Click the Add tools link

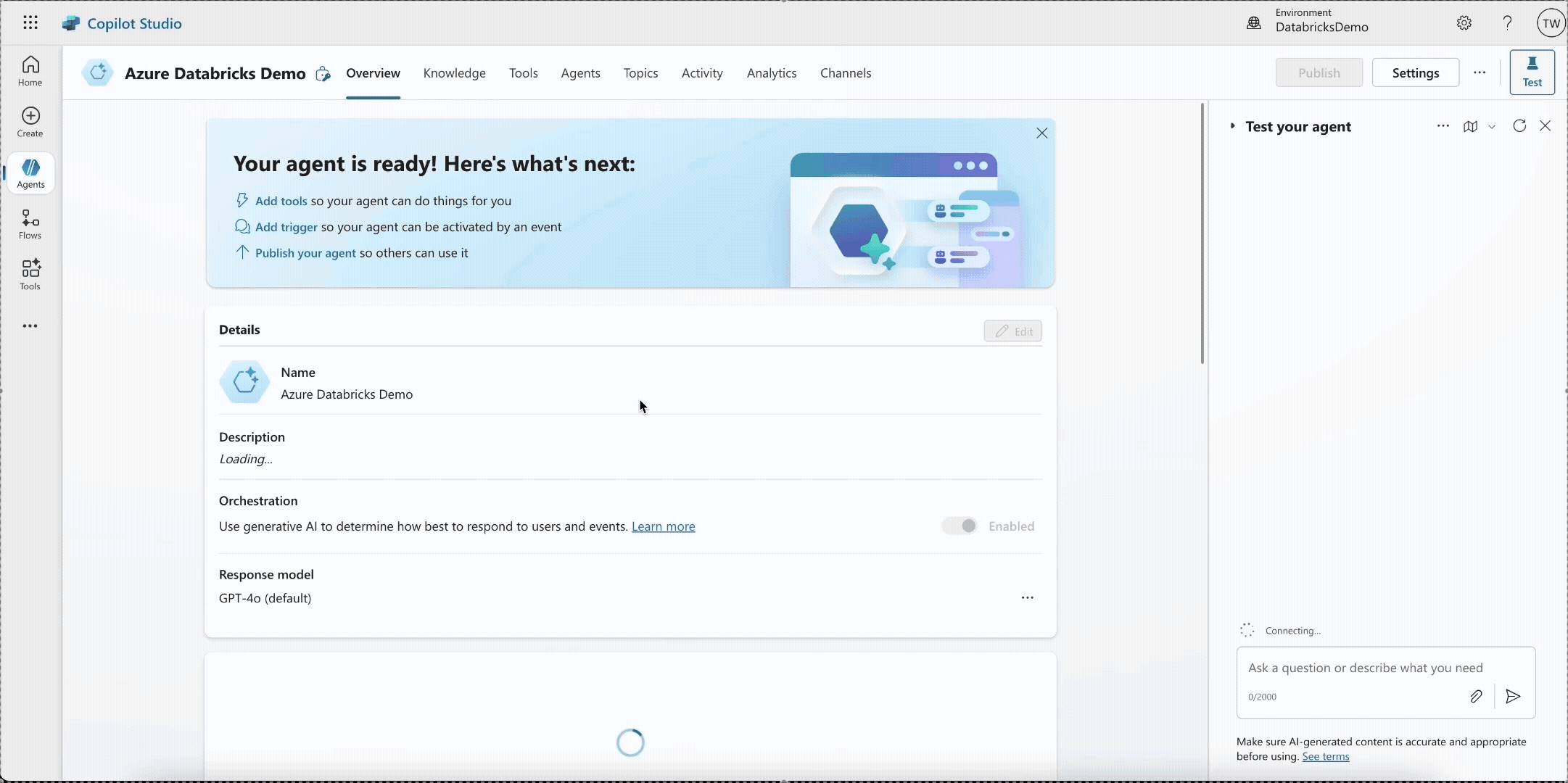coord(281,201)
